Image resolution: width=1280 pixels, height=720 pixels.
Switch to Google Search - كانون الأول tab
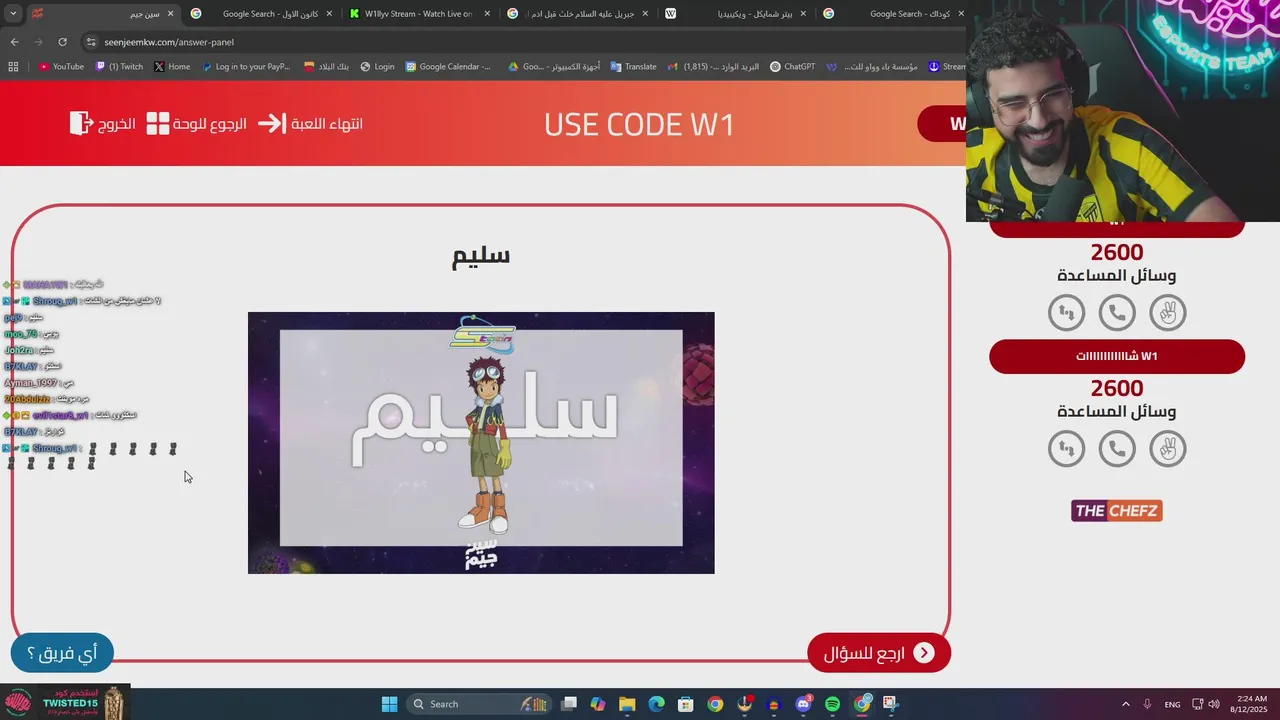tap(263, 14)
